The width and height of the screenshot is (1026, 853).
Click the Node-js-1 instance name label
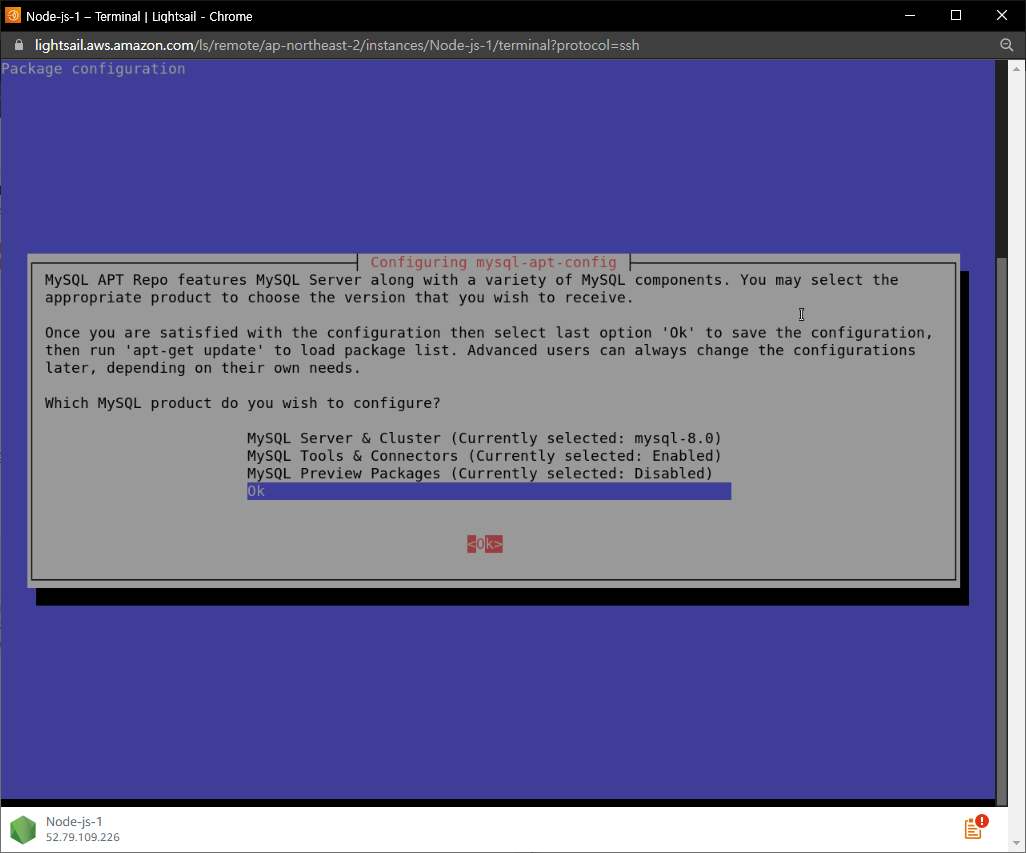click(x=74, y=822)
